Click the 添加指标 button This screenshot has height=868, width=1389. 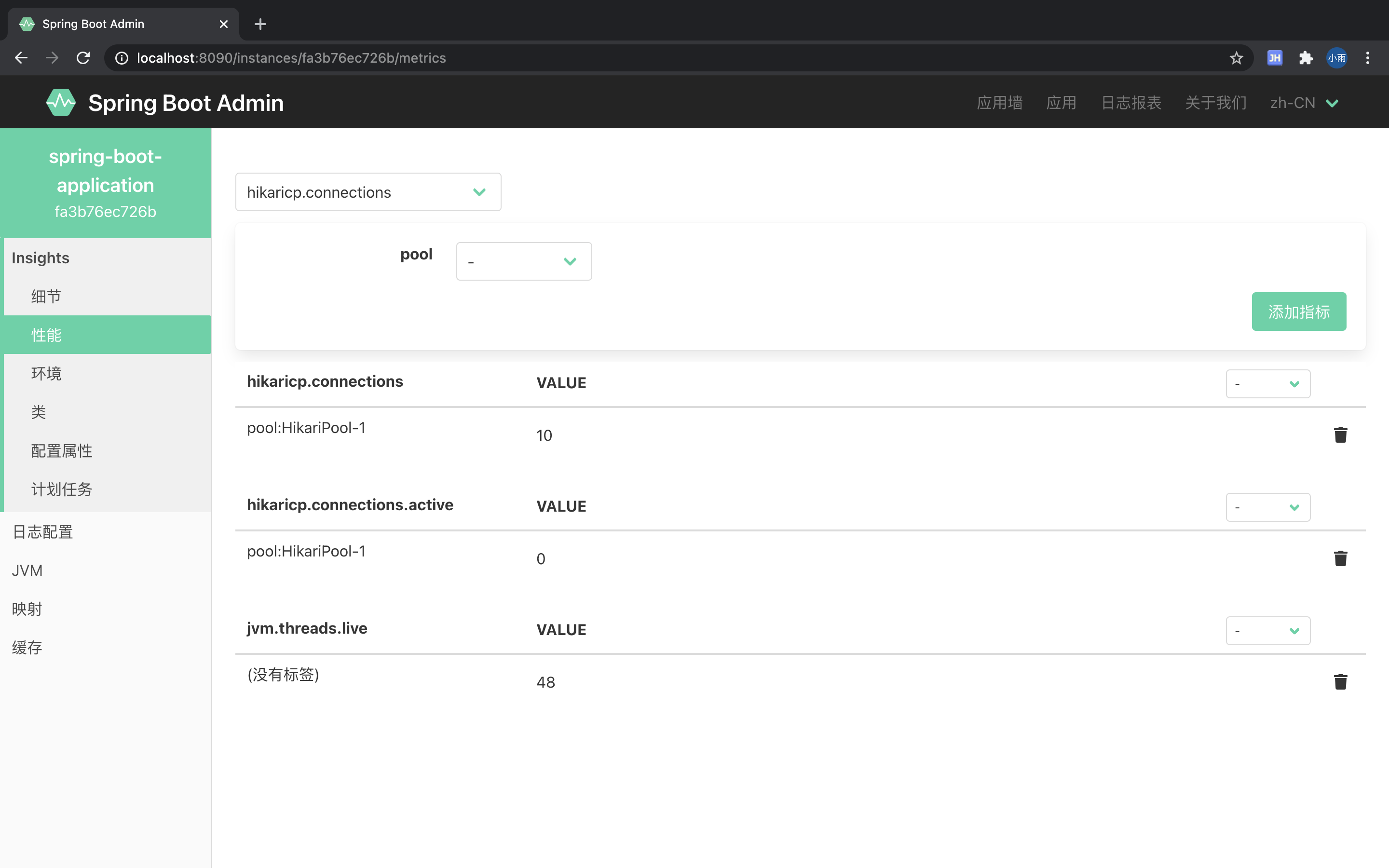[1299, 312]
